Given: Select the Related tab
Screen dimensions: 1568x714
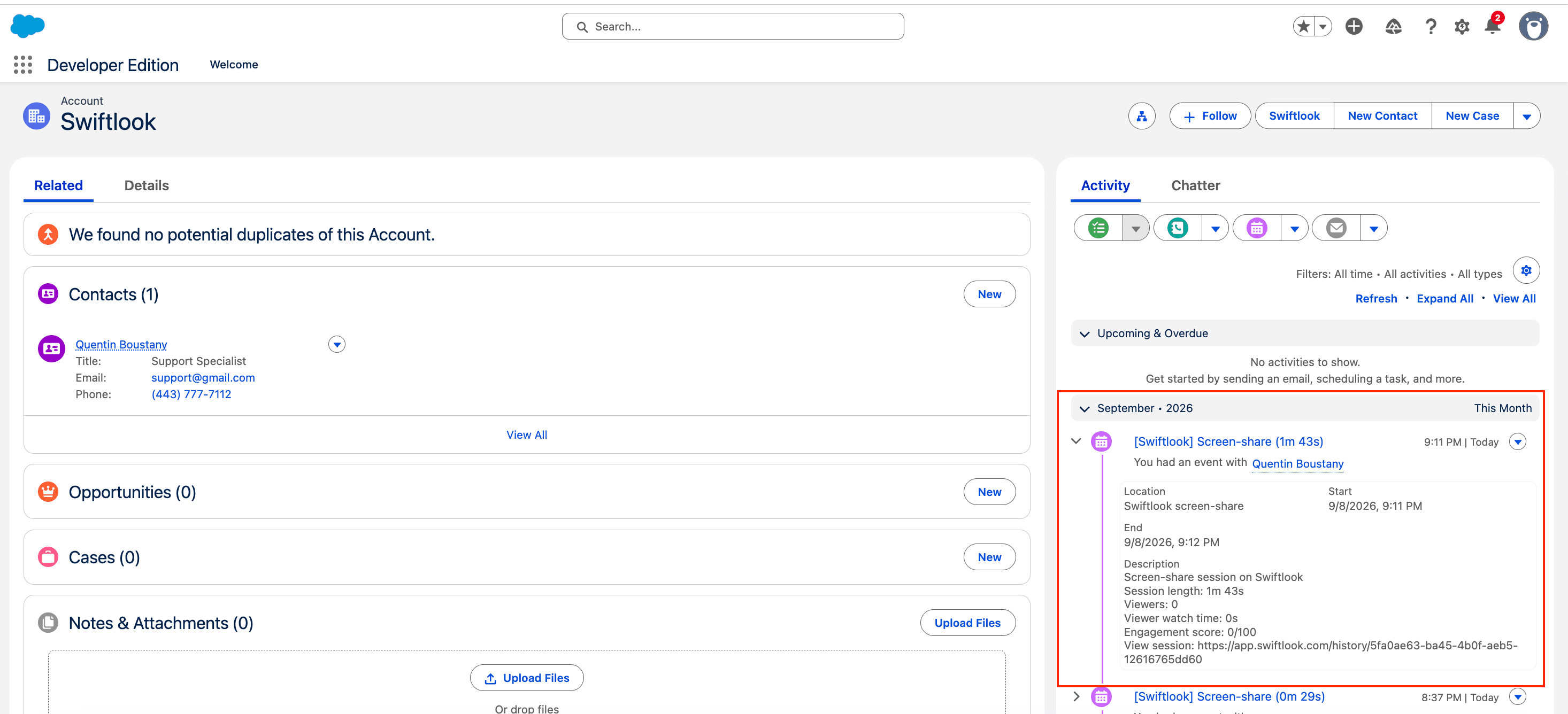Looking at the screenshot, I should click(x=58, y=185).
